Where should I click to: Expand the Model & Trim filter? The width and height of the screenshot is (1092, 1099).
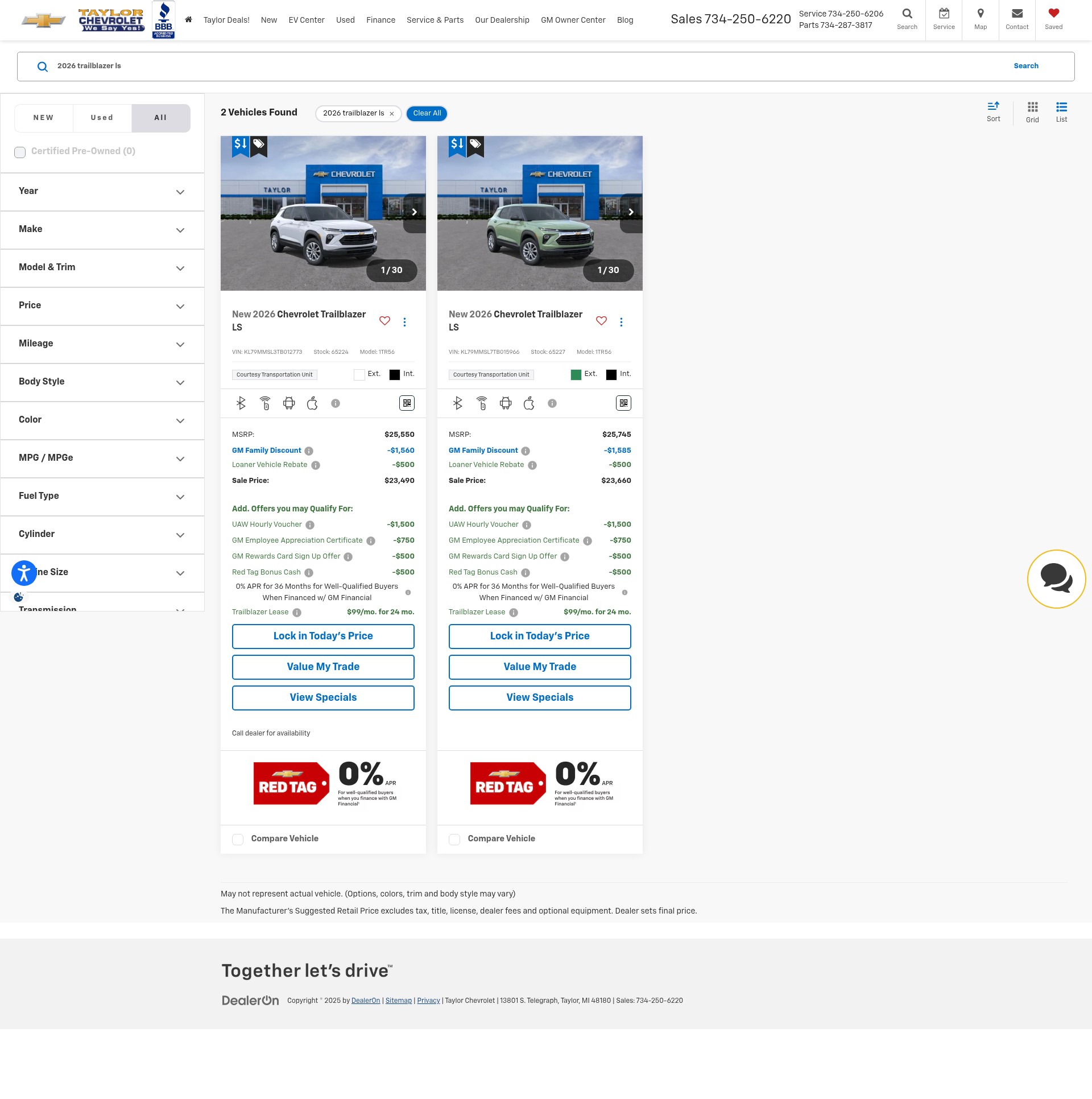click(x=102, y=268)
